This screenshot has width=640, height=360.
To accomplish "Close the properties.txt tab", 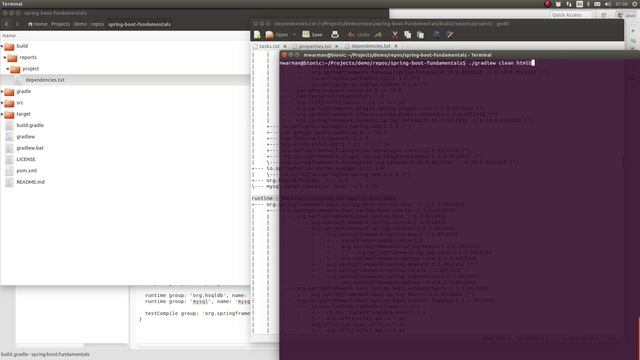I will click(x=337, y=46).
